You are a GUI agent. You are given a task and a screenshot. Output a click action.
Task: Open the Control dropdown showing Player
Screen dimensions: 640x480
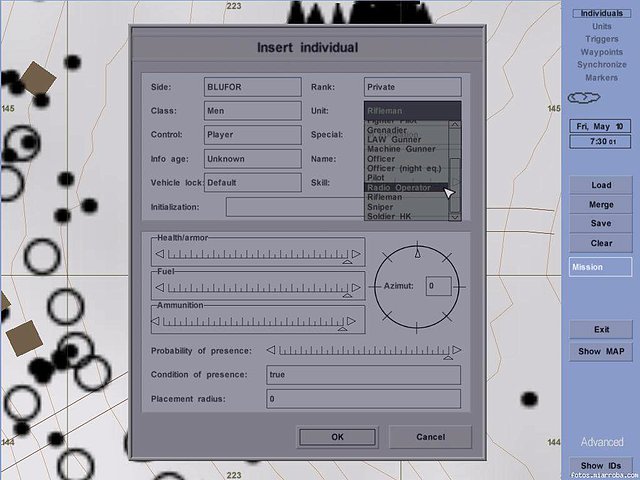(x=253, y=135)
